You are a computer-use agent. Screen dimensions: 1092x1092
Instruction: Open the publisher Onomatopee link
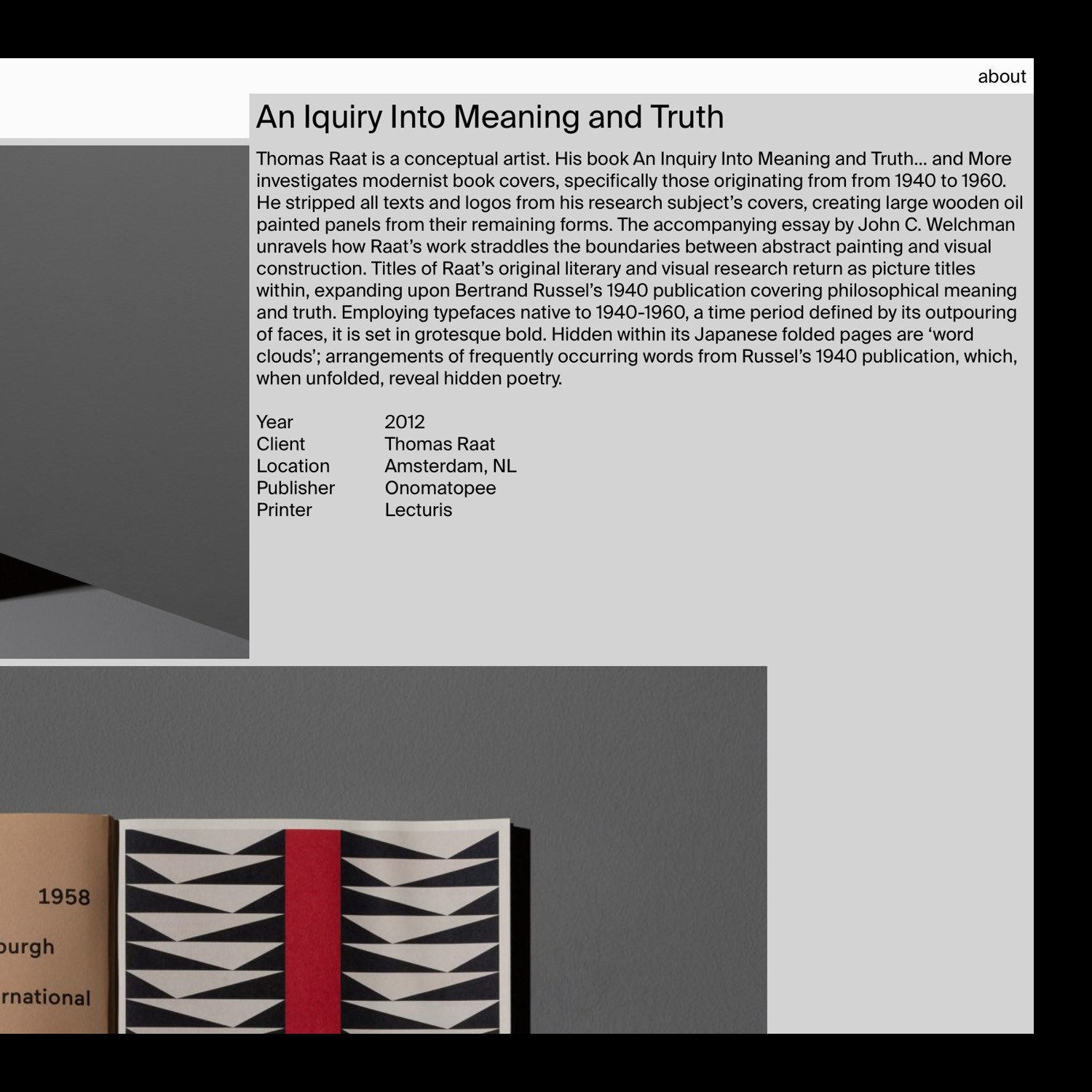tap(440, 488)
